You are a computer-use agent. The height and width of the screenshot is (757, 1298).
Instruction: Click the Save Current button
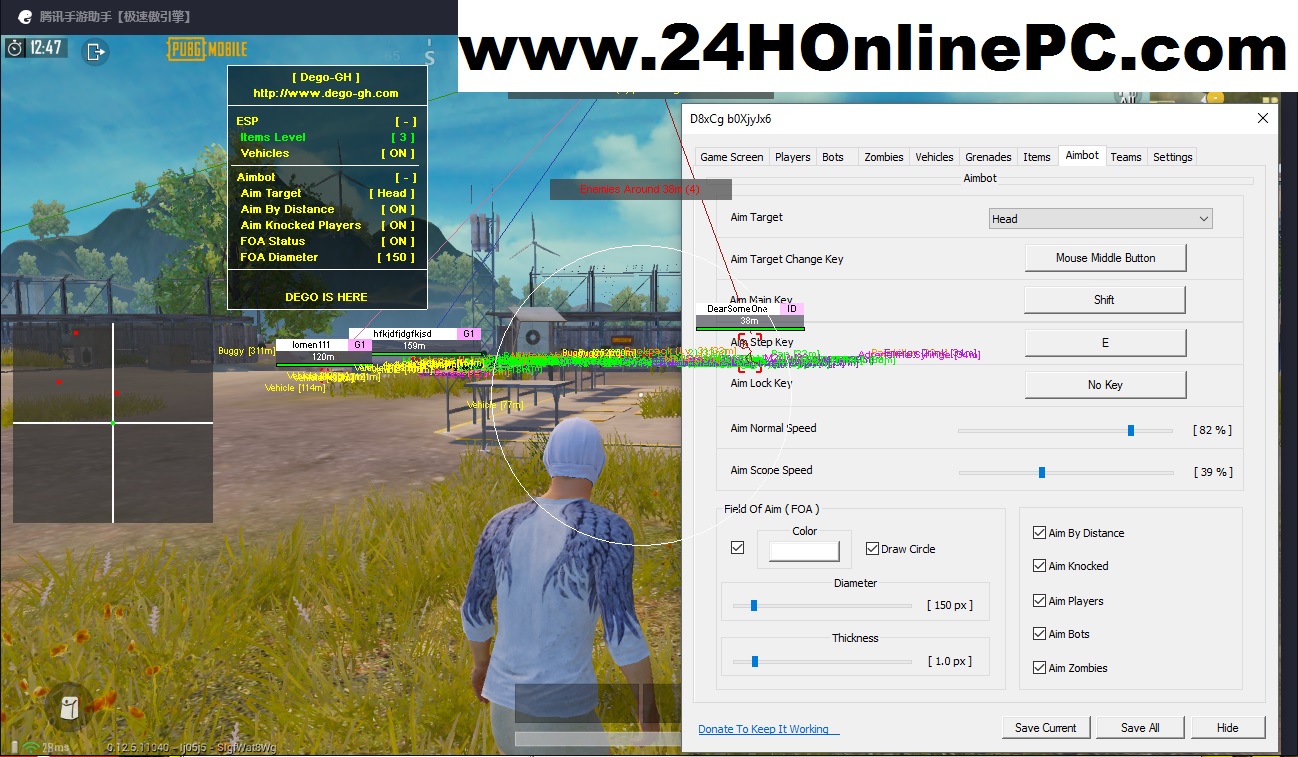click(1046, 728)
